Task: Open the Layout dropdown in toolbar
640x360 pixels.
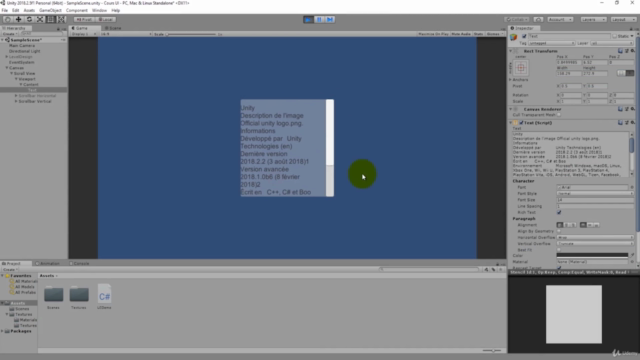Action: [x=623, y=19]
